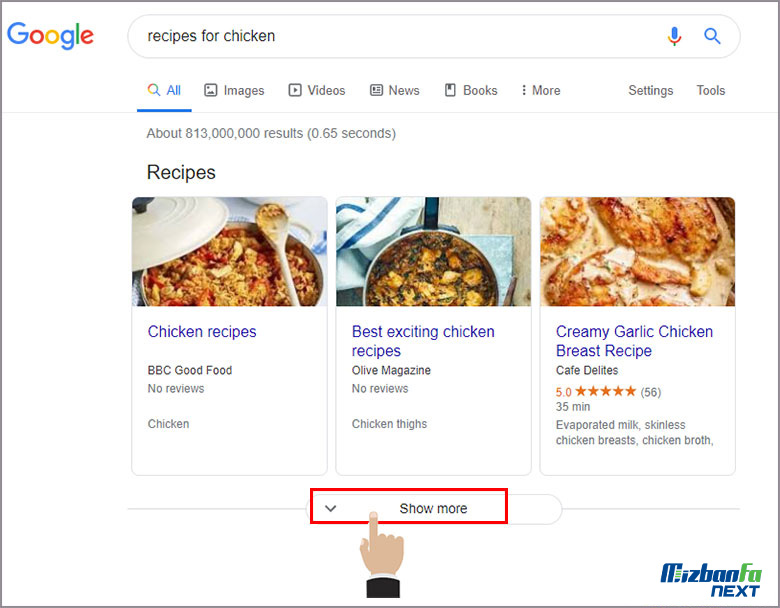
Task: Click the microphone voice search icon
Action: [x=674, y=36]
